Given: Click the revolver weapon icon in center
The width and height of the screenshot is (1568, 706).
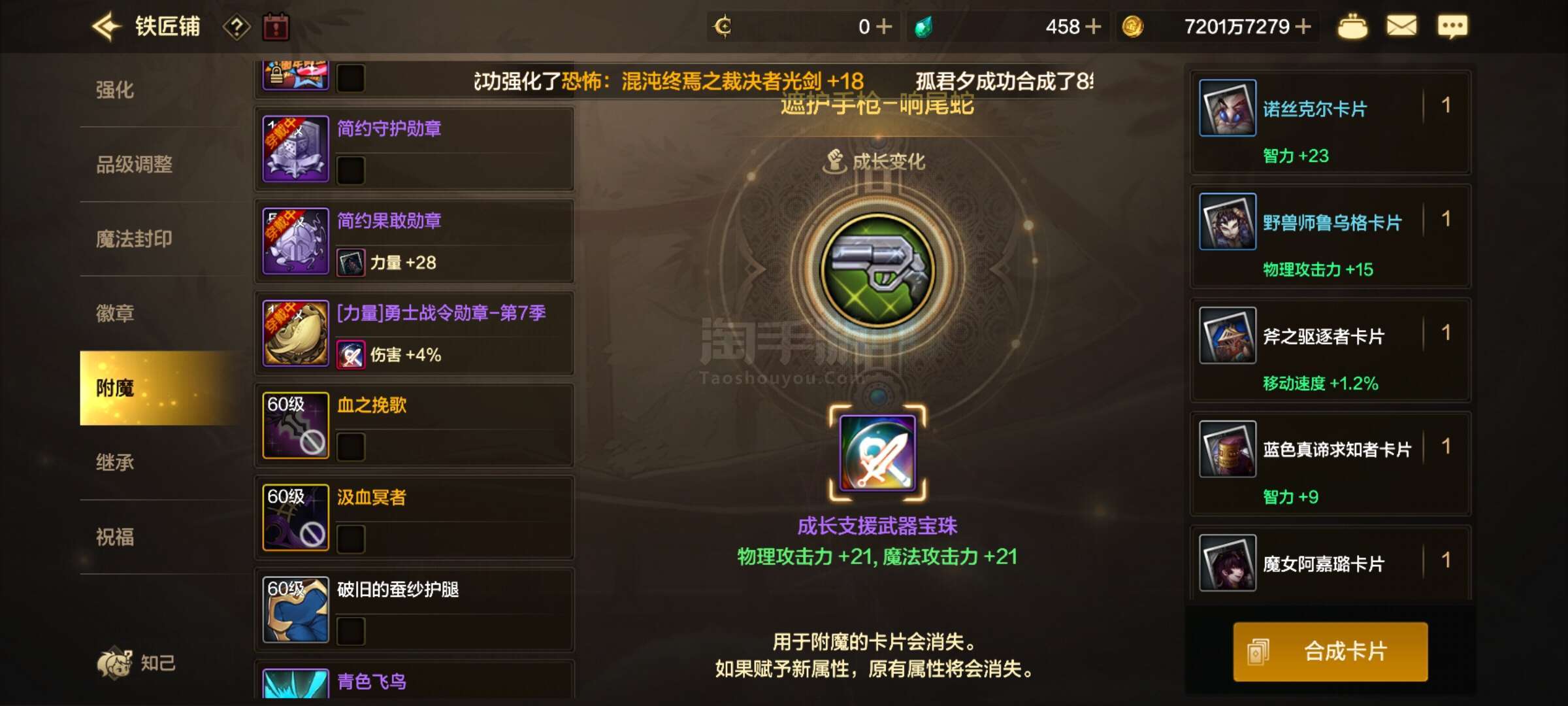Looking at the screenshot, I should [x=877, y=270].
